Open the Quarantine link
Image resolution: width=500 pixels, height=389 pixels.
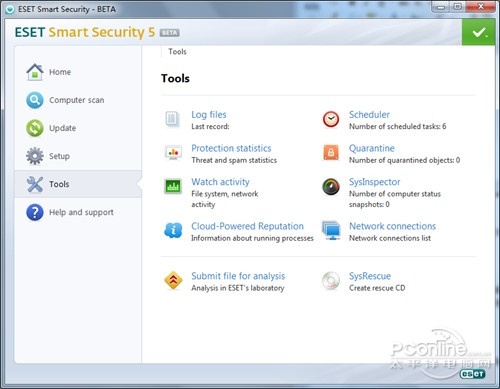click(x=372, y=148)
